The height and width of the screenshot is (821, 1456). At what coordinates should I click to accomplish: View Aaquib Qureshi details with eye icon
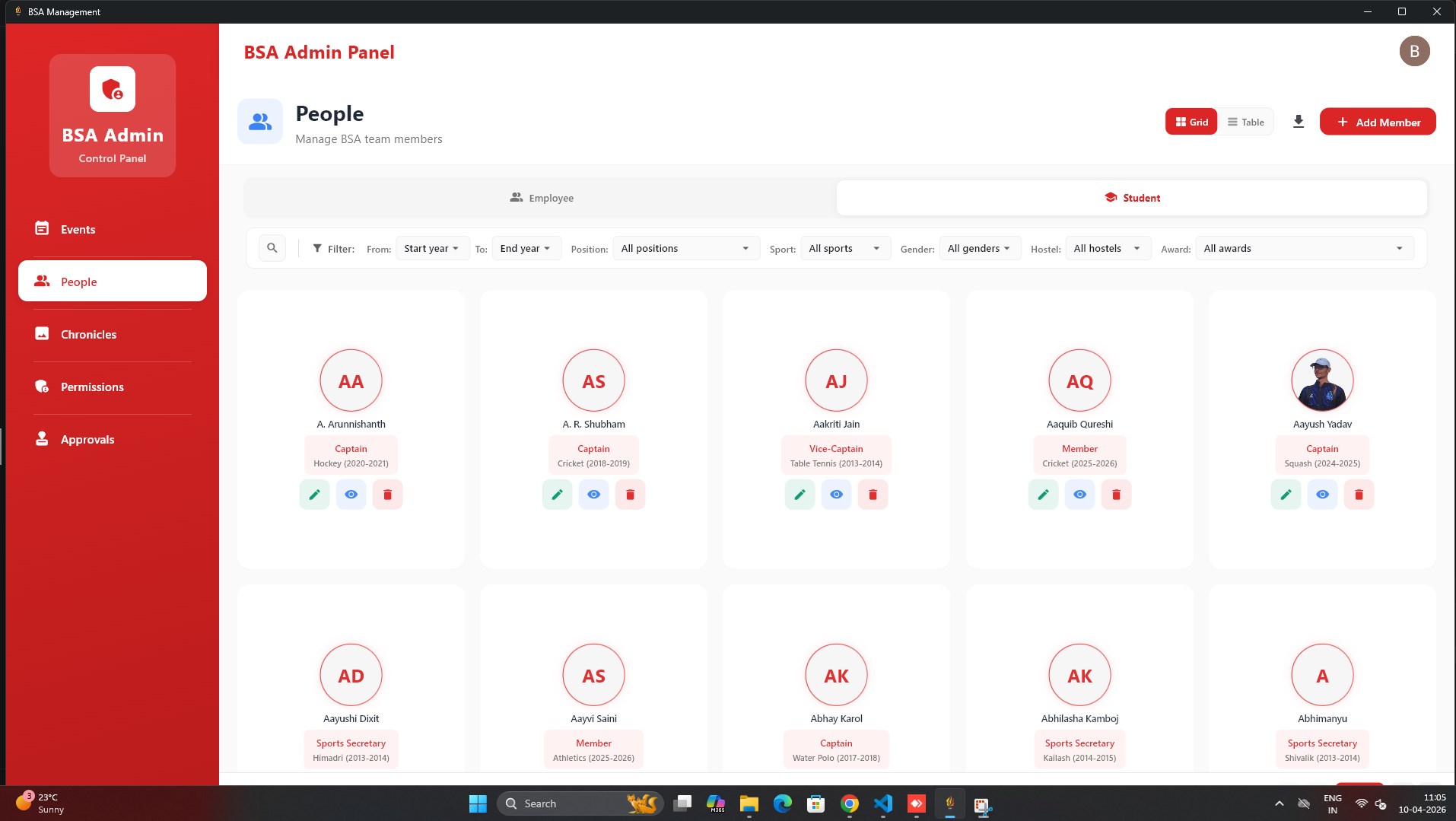point(1079,495)
